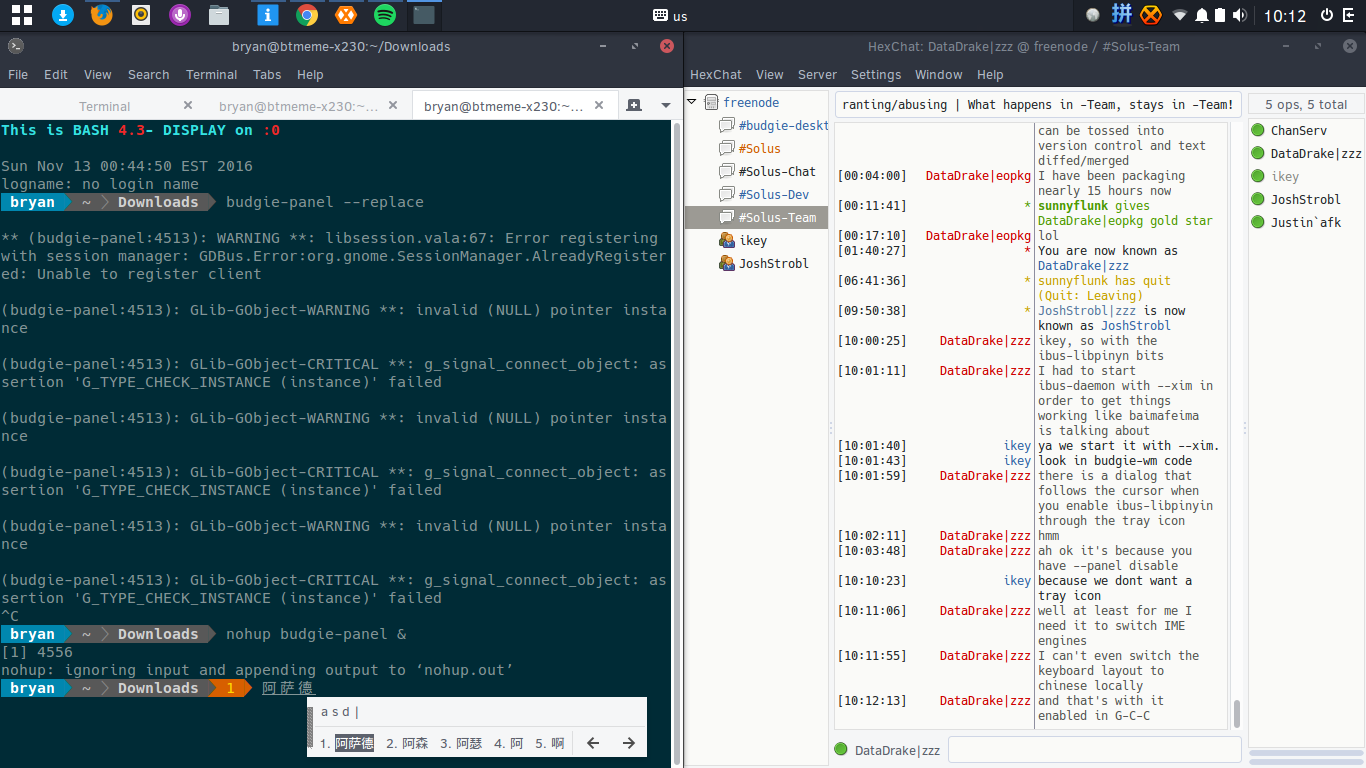Screen dimensions: 1366x768
Task: Open the volume indicator in system tray
Action: (x=1240, y=15)
